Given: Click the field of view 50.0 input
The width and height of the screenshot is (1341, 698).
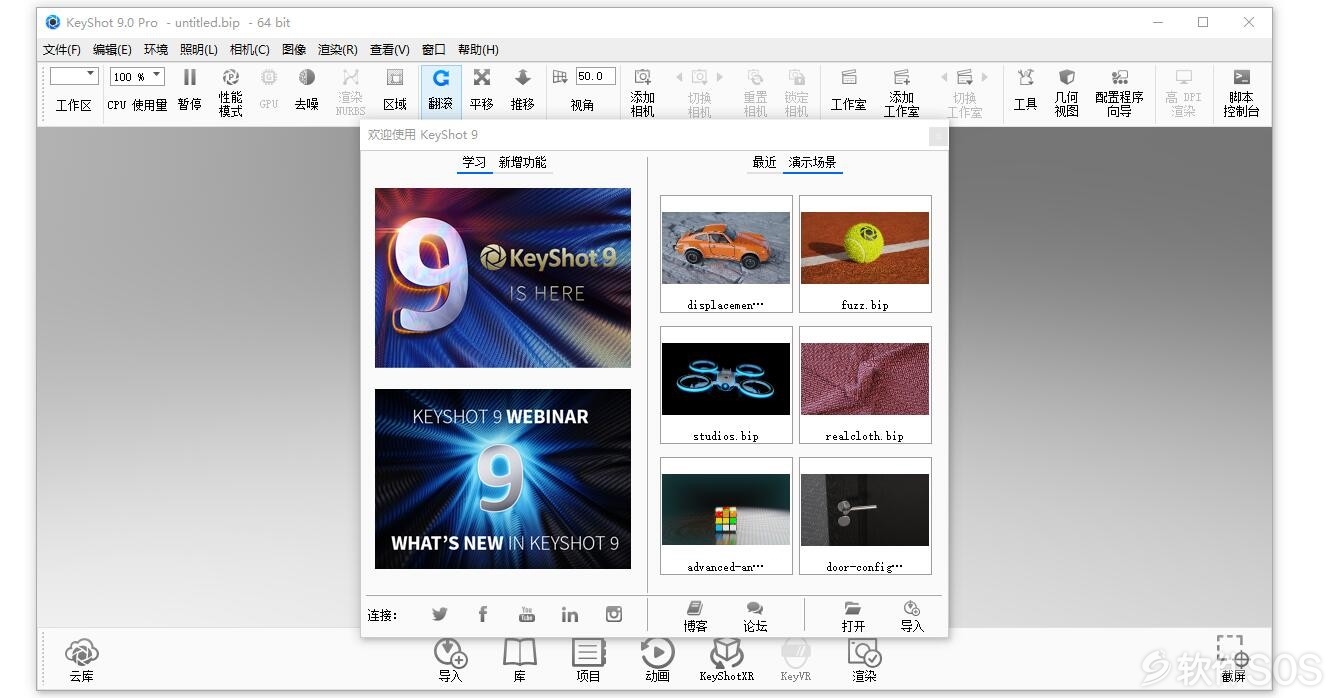Looking at the screenshot, I should click(595, 76).
